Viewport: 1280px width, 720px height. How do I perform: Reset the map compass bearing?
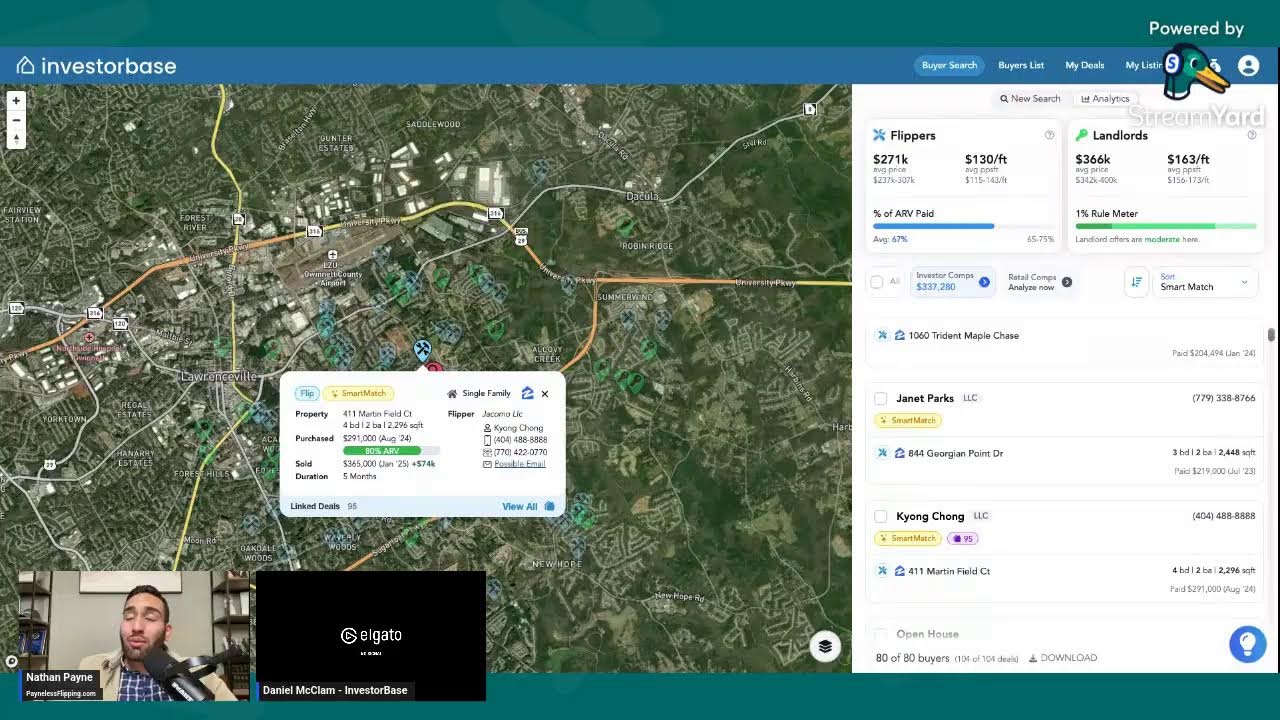tap(16, 139)
